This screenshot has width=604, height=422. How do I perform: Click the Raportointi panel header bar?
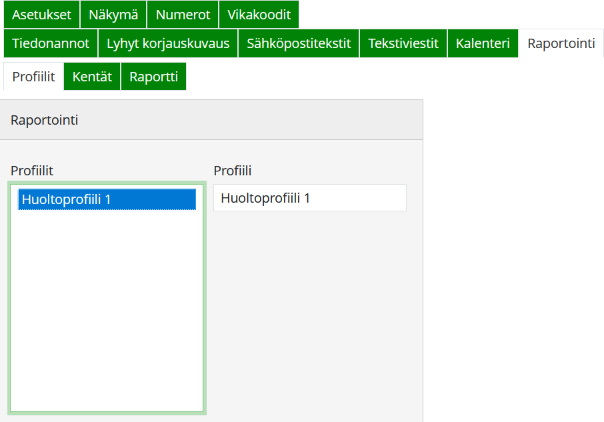(212, 120)
